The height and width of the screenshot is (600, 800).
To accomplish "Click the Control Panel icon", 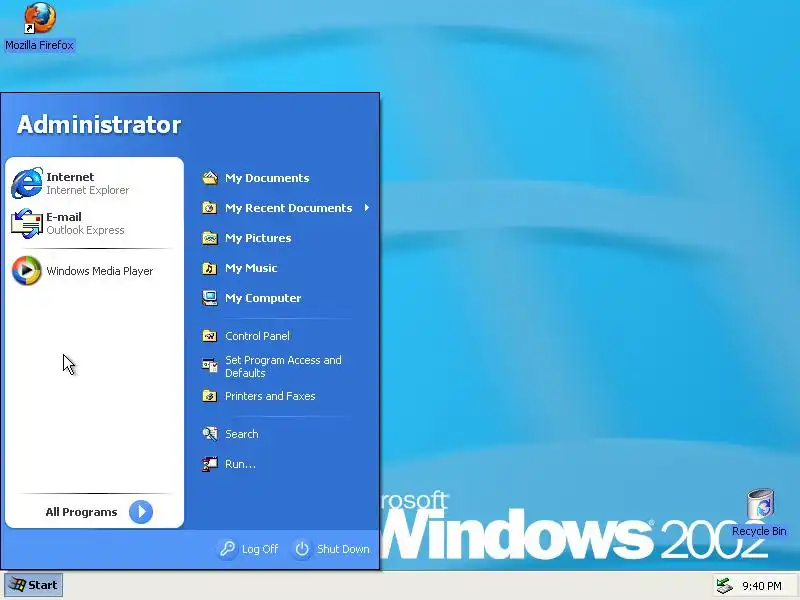I will tap(210, 336).
